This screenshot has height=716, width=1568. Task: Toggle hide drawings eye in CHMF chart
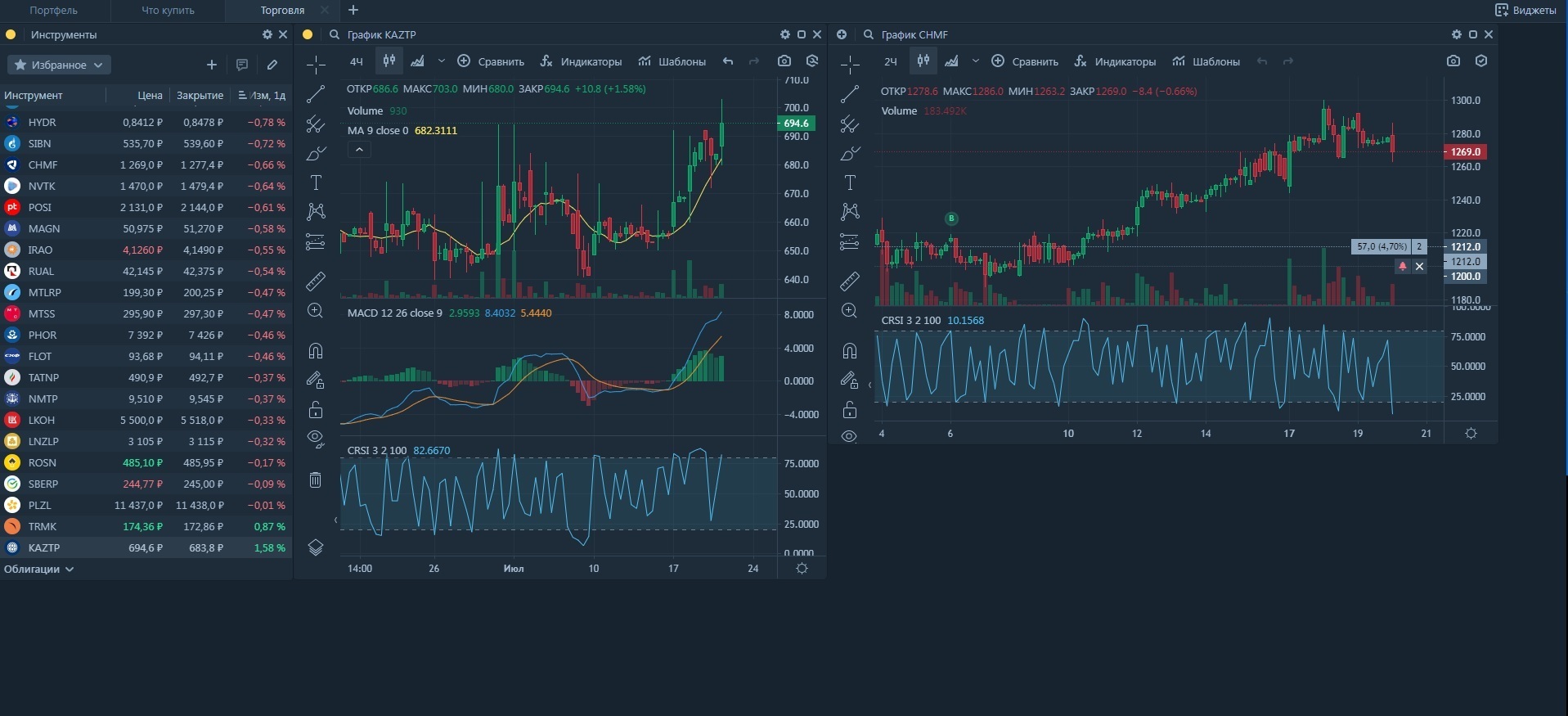(x=850, y=436)
